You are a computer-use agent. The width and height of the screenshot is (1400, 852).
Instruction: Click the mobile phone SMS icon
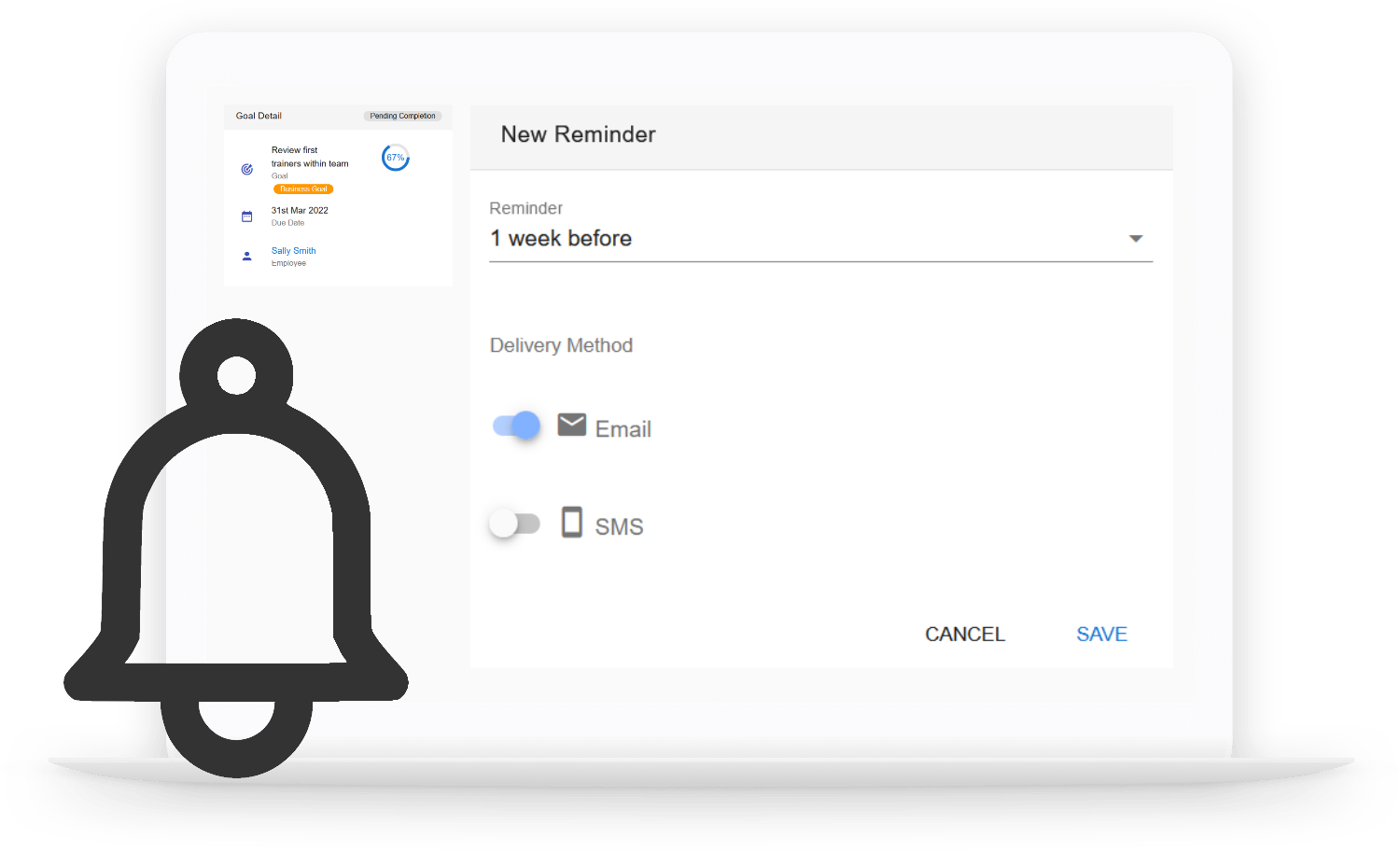click(572, 522)
